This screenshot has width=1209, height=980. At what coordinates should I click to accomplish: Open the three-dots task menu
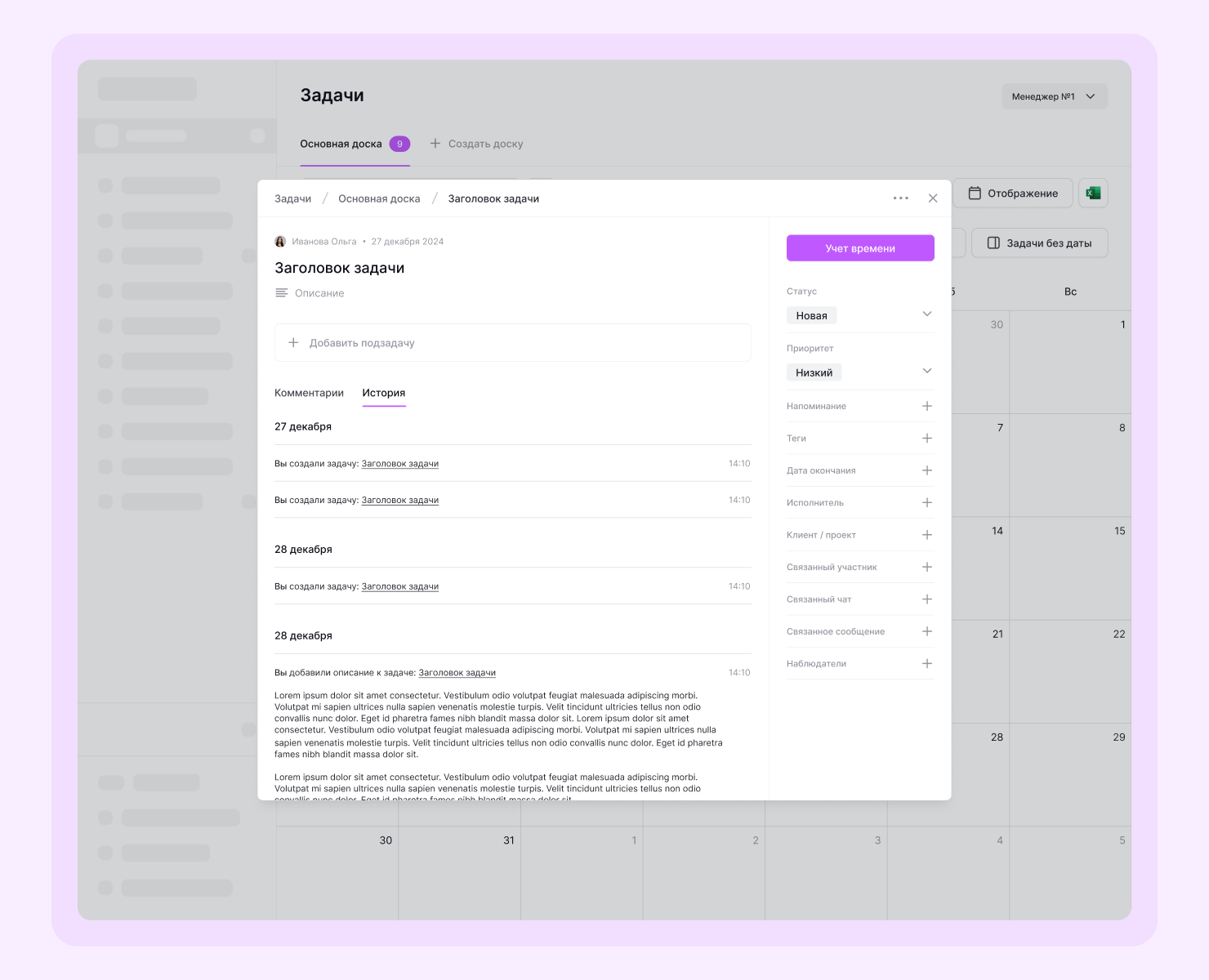coord(900,198)
